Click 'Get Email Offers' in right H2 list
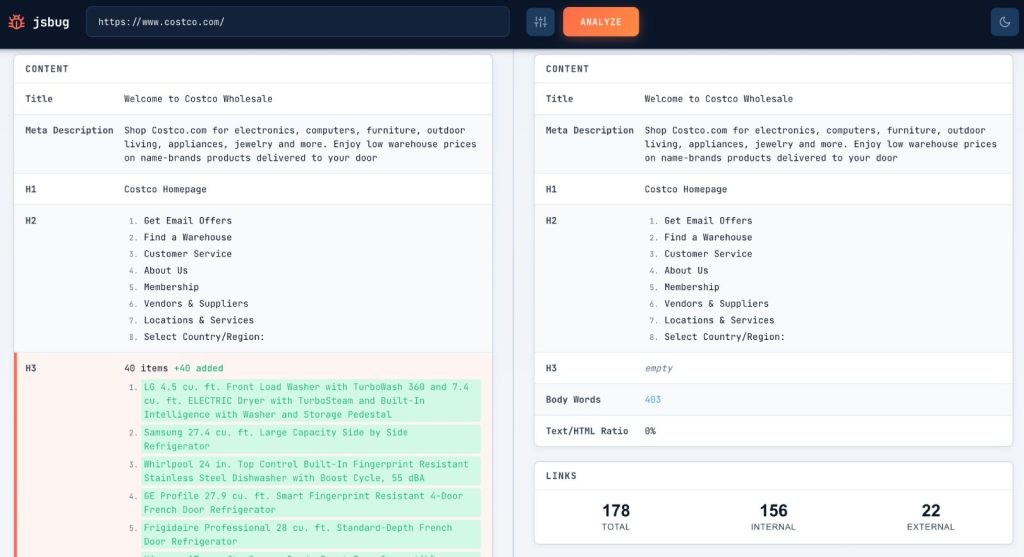 point(708,221)
